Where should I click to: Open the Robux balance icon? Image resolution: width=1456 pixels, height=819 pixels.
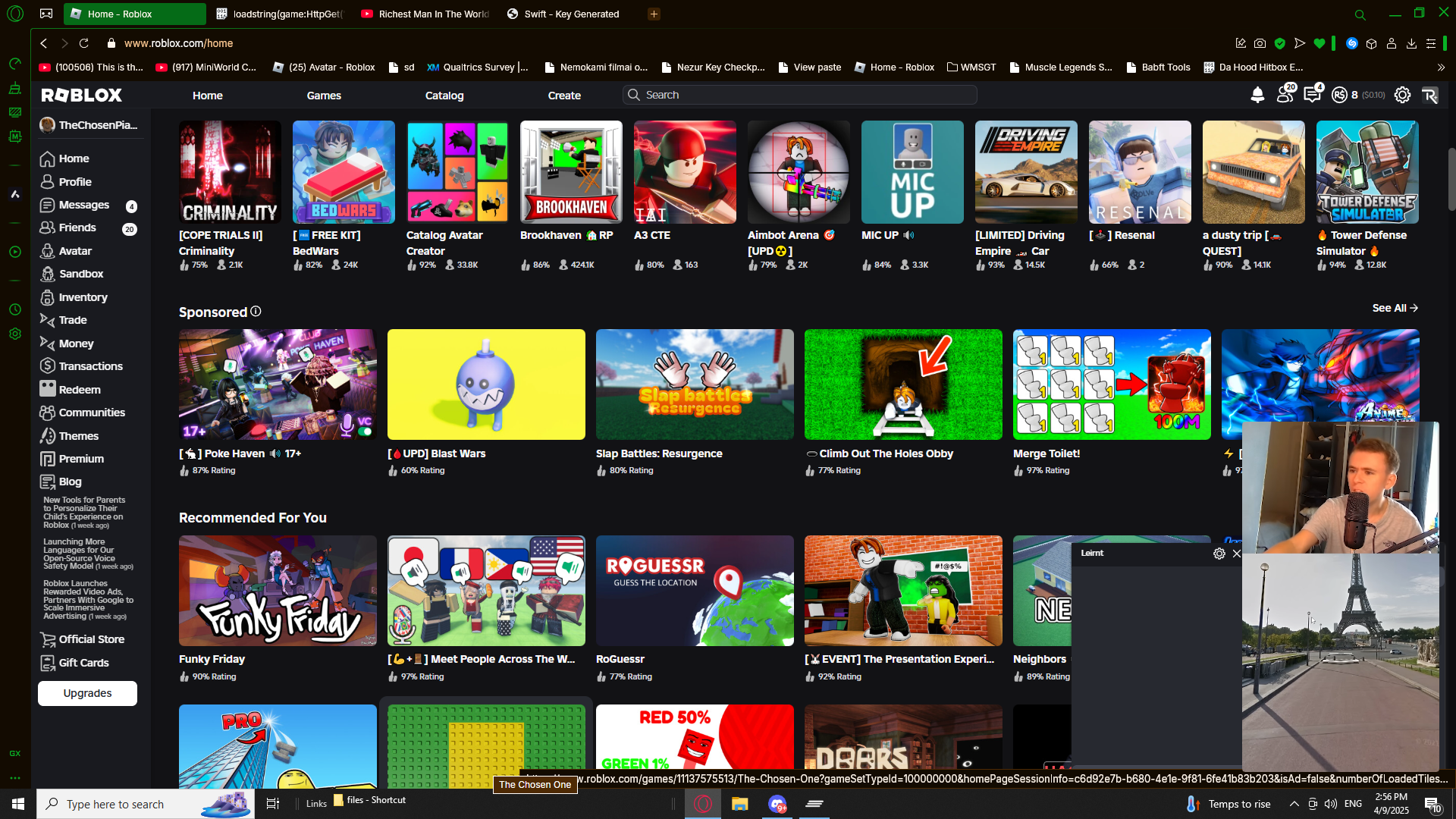coord(1340,95)
